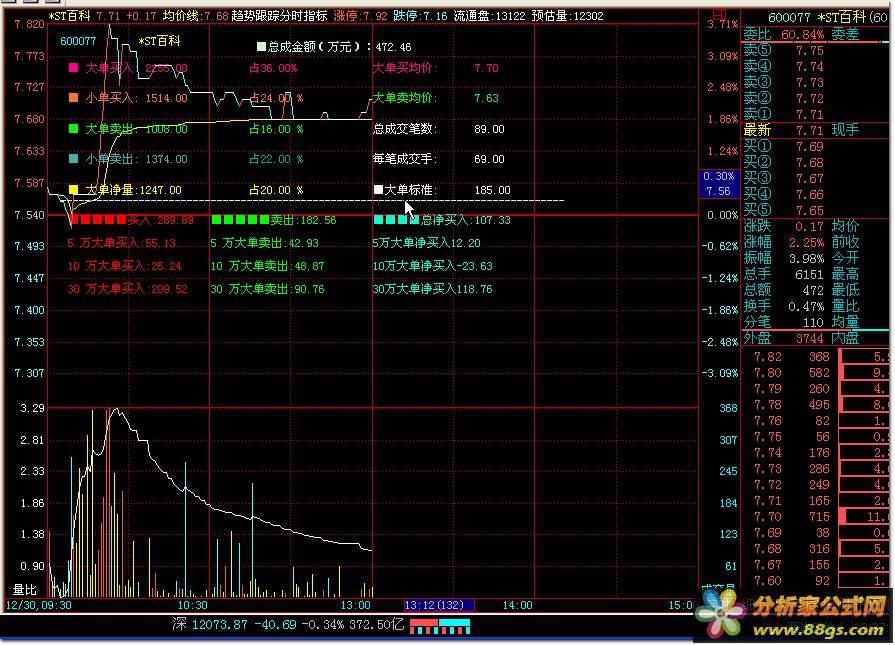Image resolution: width=895 pixels, height=645 pixels.
Task: Click the yellow square beside 大单净量
Action: [x=73, y=190]
